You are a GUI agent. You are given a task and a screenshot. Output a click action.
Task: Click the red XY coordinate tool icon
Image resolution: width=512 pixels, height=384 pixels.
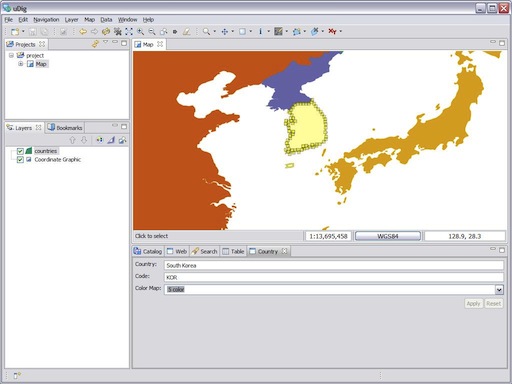point(332,31)
